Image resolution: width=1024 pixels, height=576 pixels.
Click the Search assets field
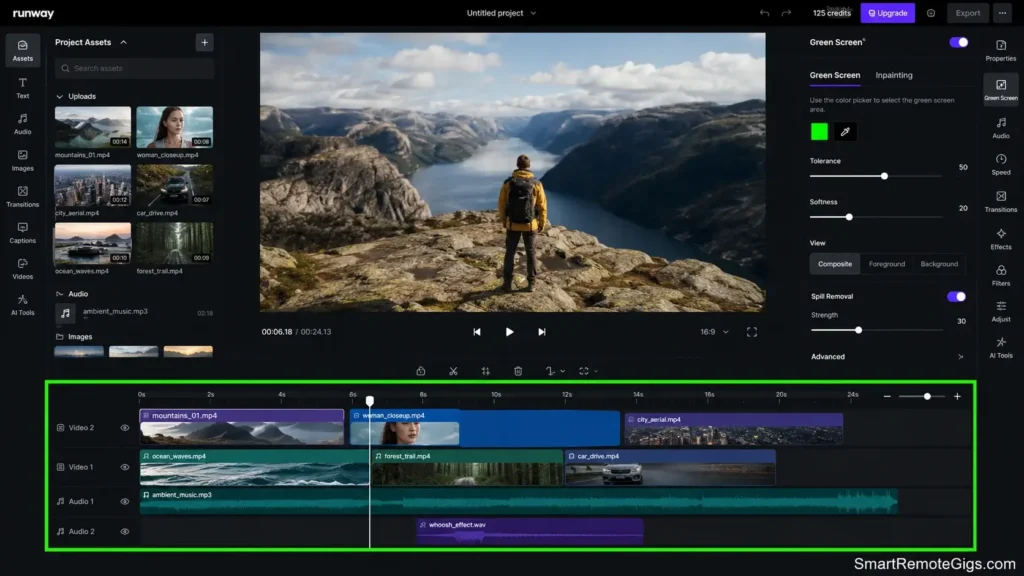tap(134, 69)
